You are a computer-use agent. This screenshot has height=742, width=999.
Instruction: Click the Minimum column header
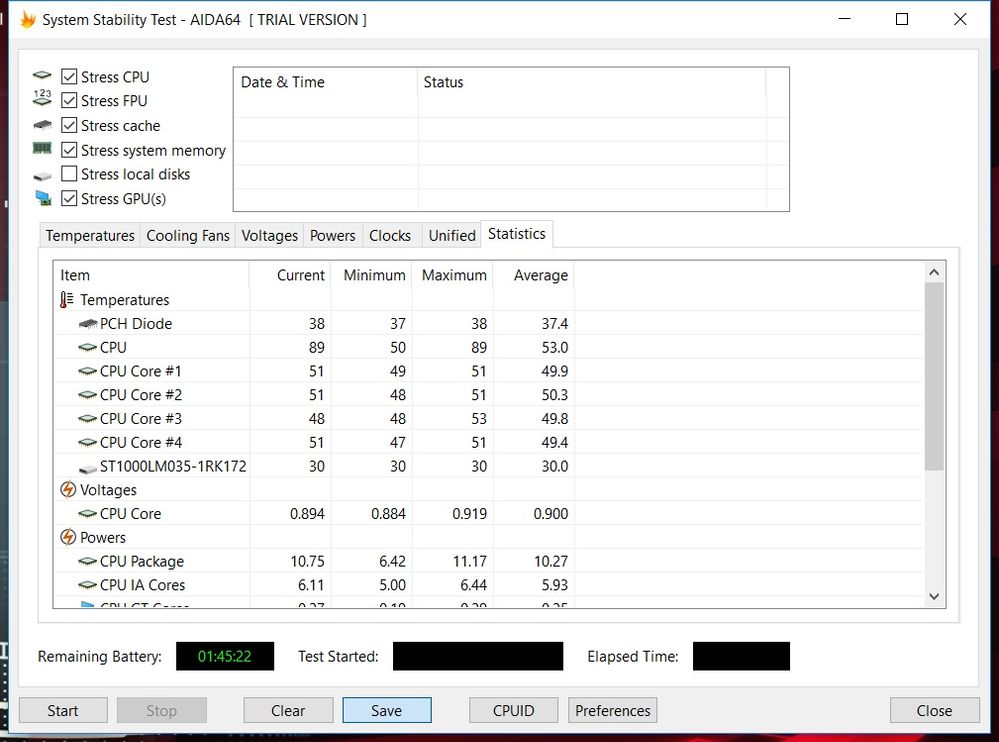[x=371, y=275]
